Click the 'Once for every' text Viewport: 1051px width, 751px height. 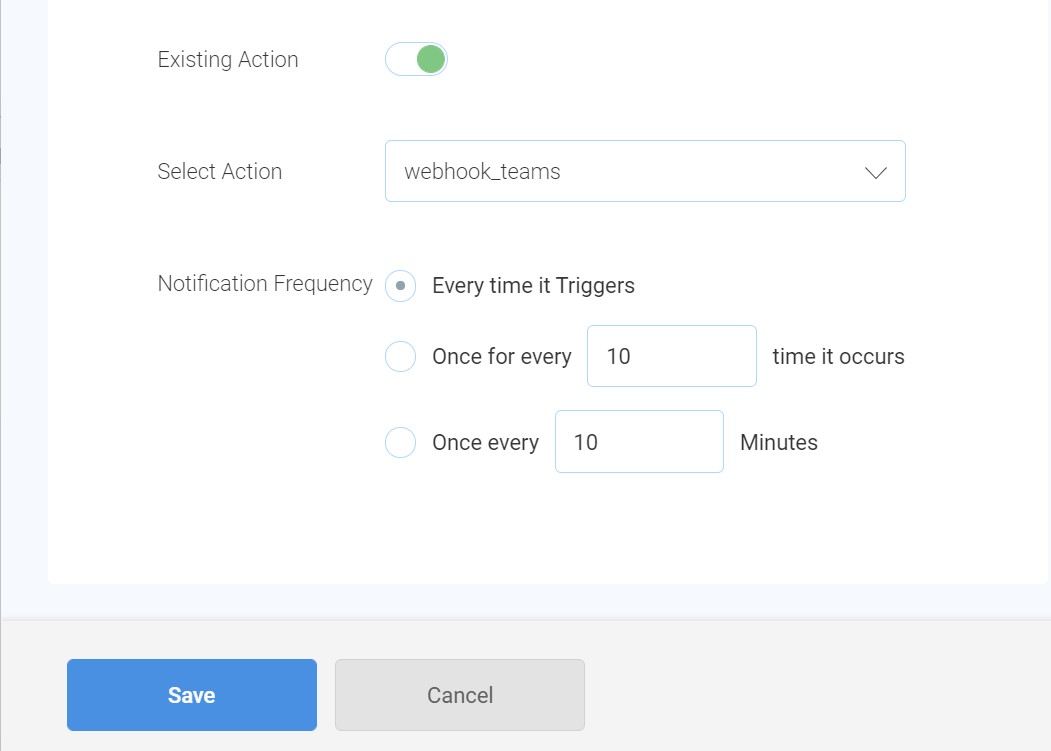(502, 357)
